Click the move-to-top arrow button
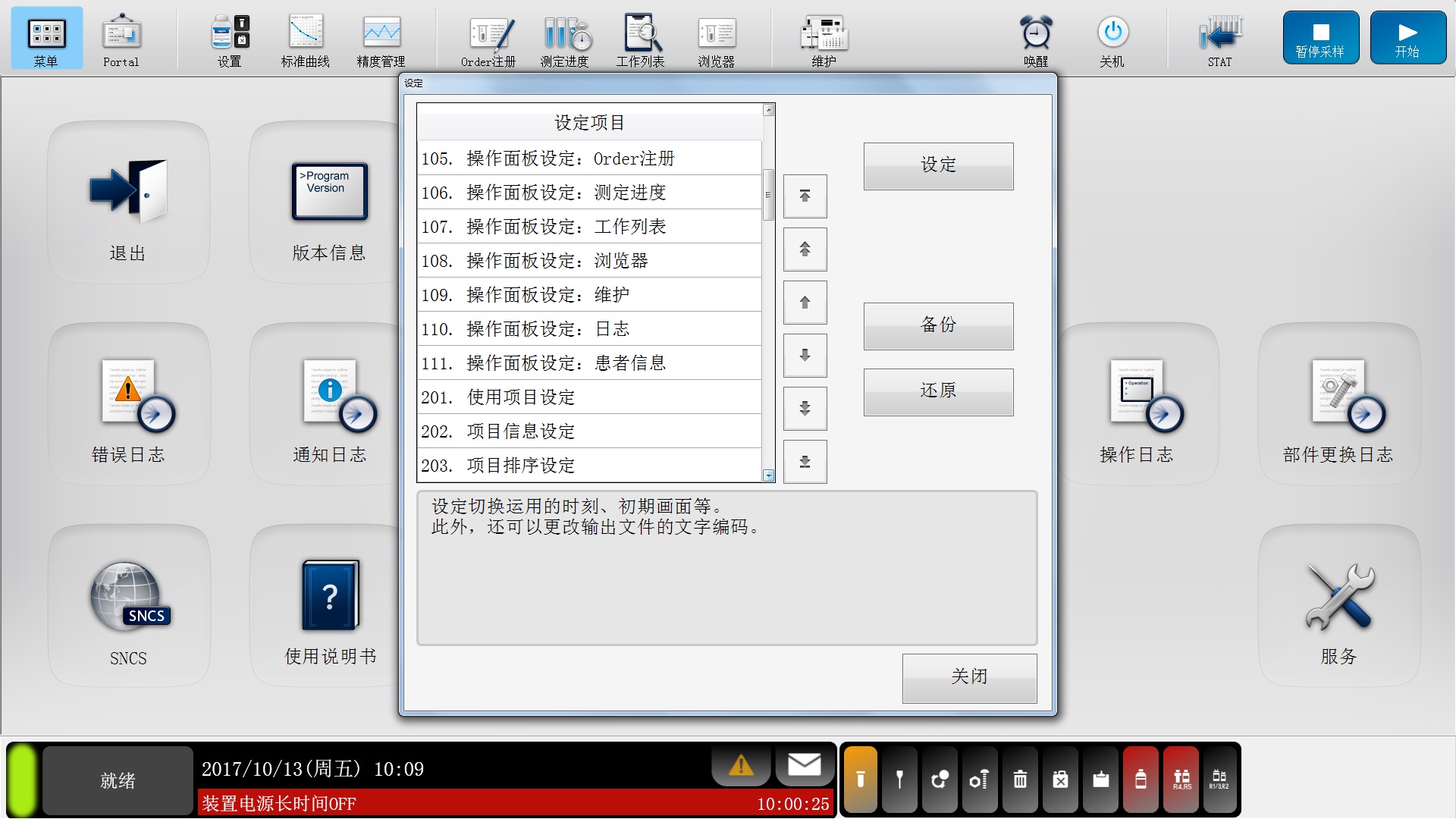Viewport: 1456px width, 819px height. tap(805, 196)
